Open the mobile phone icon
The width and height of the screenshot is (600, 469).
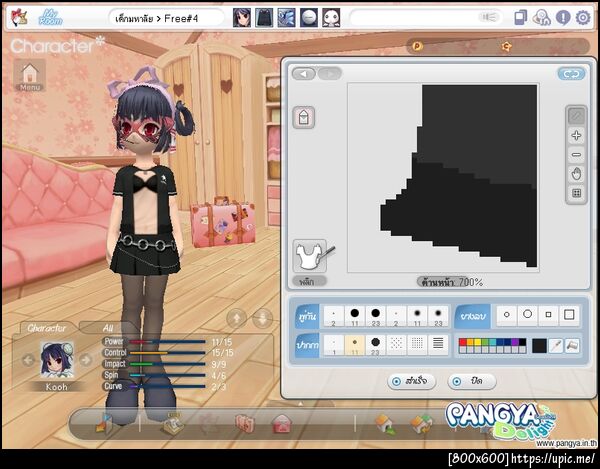click(x=520, y=18)
